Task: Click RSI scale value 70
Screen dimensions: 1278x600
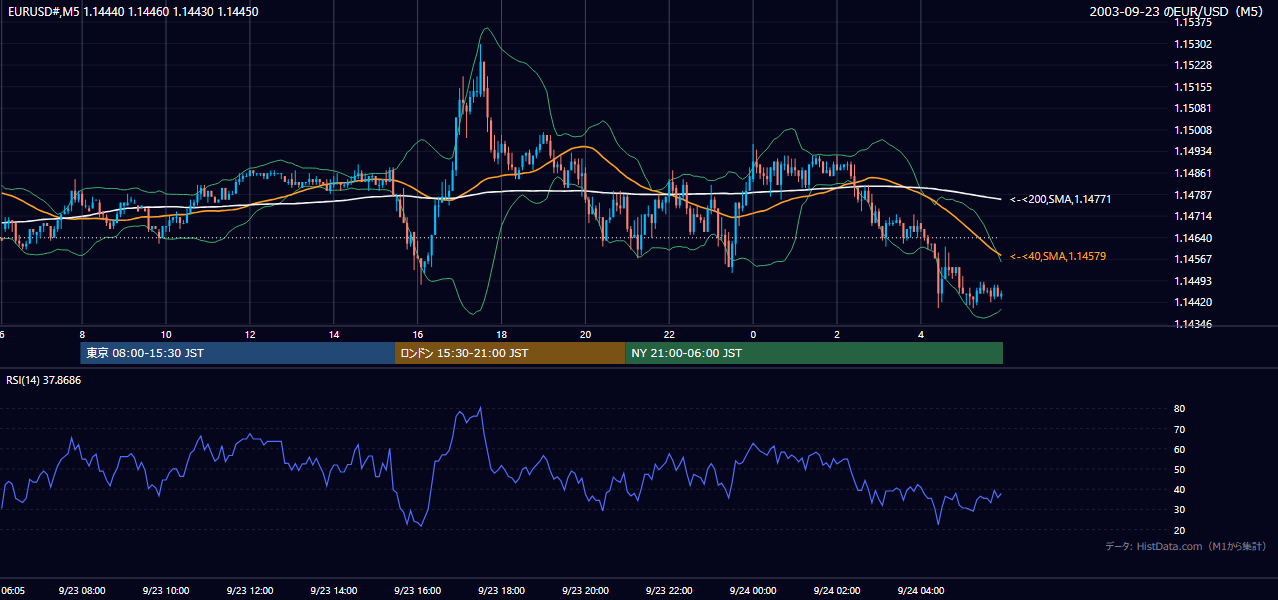Action: 1179,429
